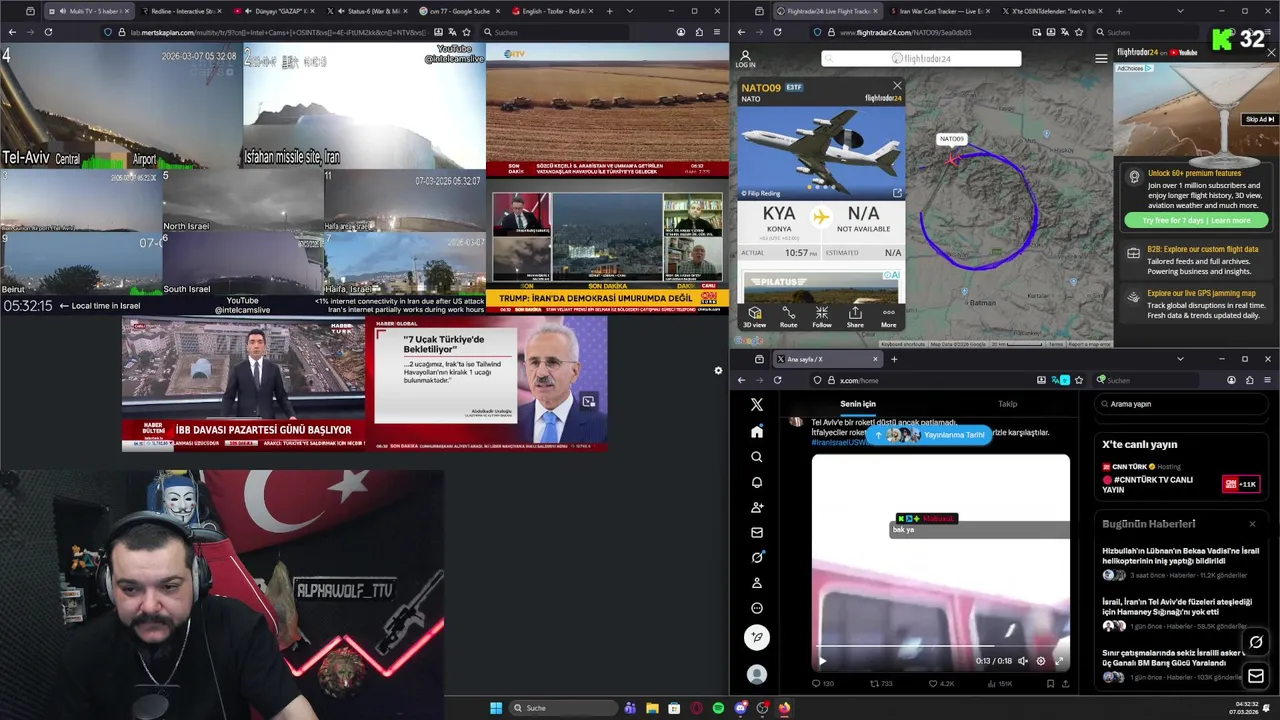The width and height of the screenshot is (1280, 720).
Task: Skip the ad in Flightradar24 video
Action: (x=1259, y=119)
